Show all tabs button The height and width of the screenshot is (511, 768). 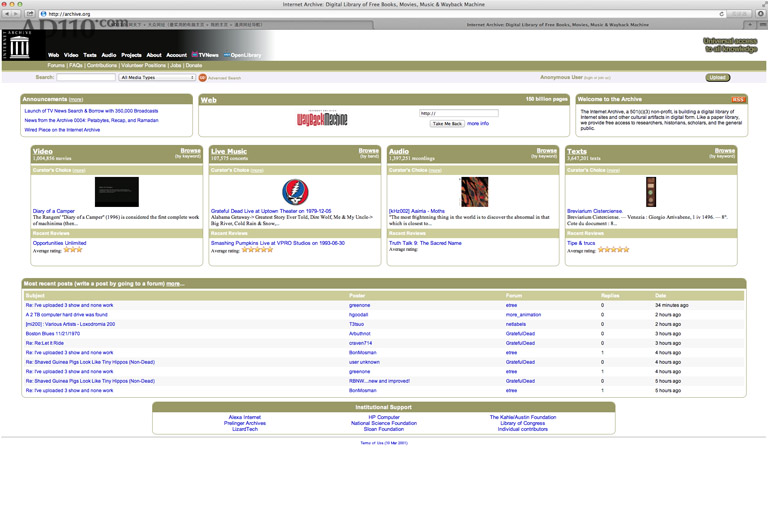click(761, 24)
